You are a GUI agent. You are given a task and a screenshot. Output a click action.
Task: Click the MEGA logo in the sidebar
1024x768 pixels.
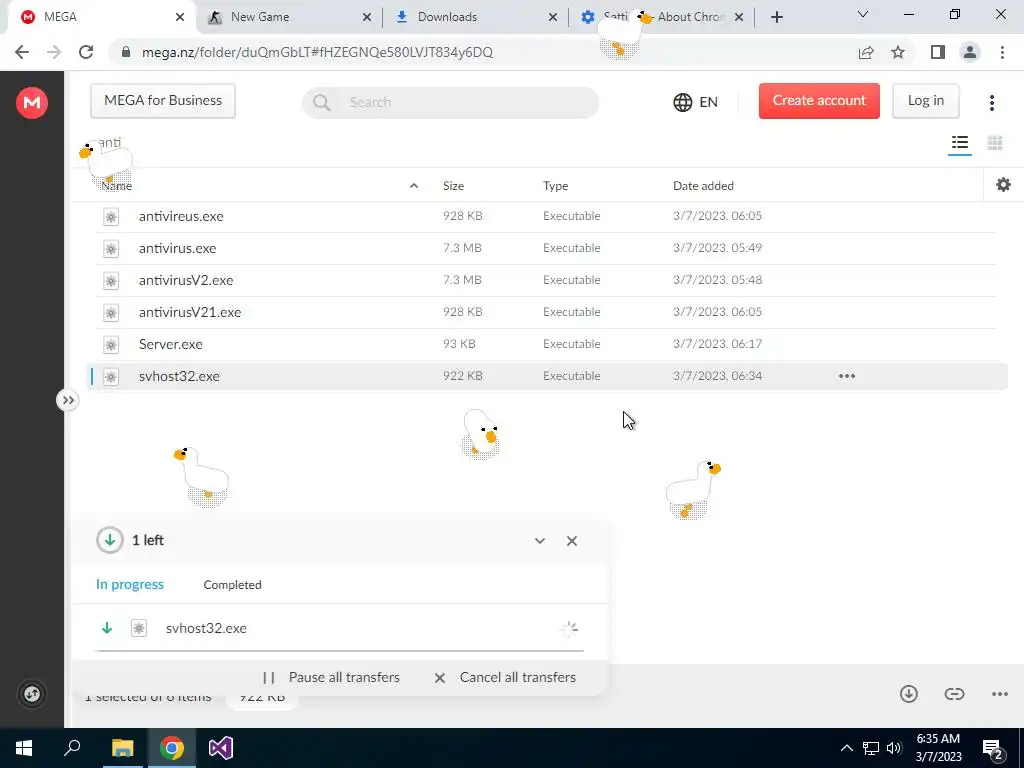pyautogui.click(x=31, y=103)
